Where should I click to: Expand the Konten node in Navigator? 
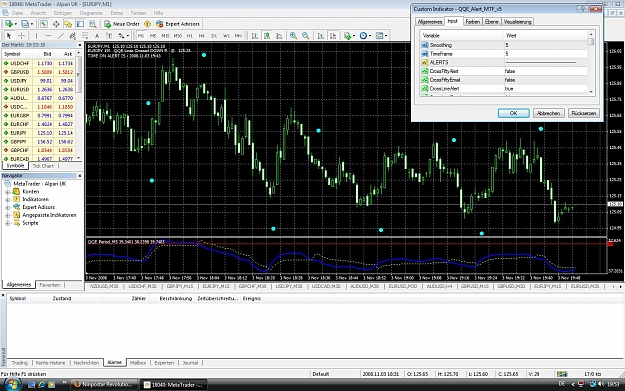(7, 192)
